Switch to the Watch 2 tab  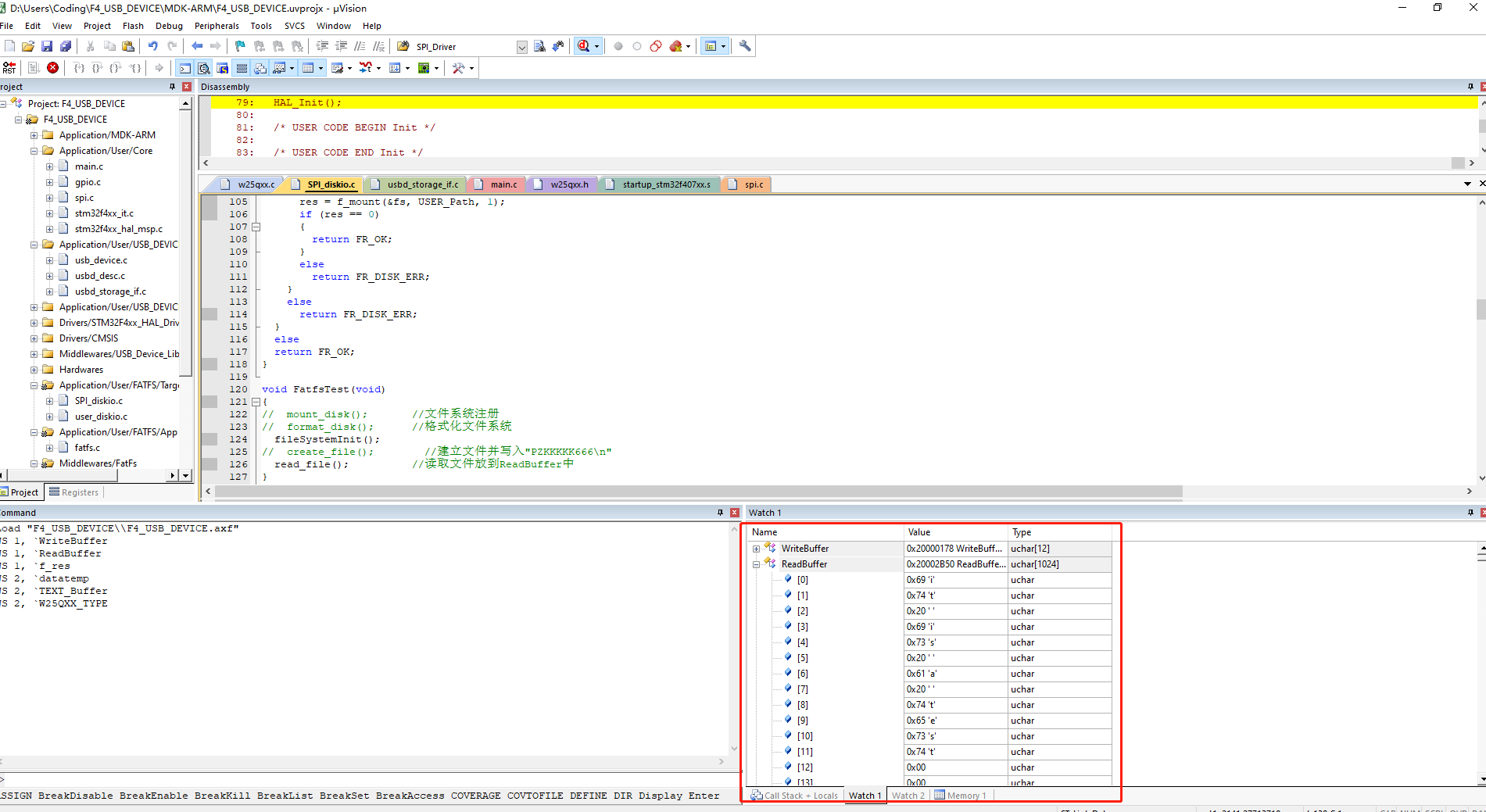[908, 796]
